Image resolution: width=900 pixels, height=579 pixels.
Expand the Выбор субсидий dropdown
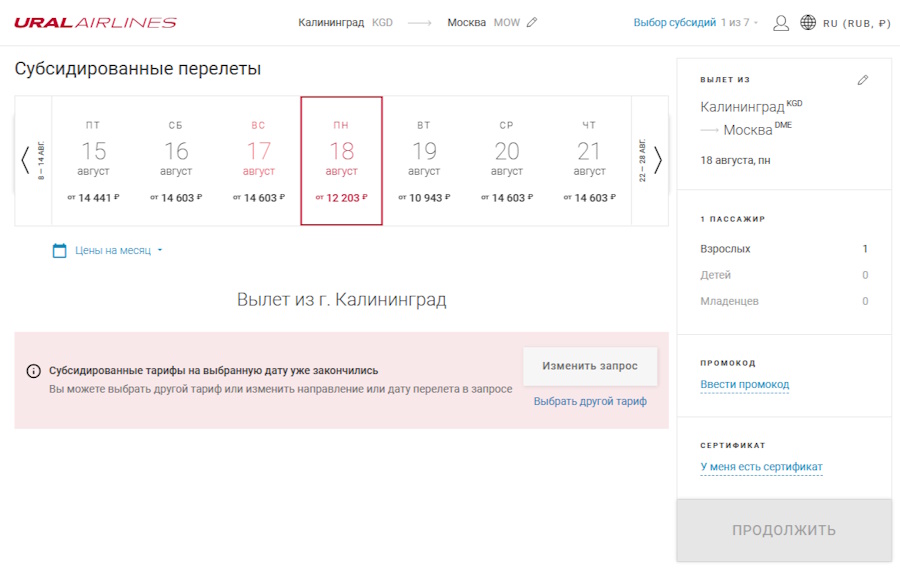click(x=696, y=23)
